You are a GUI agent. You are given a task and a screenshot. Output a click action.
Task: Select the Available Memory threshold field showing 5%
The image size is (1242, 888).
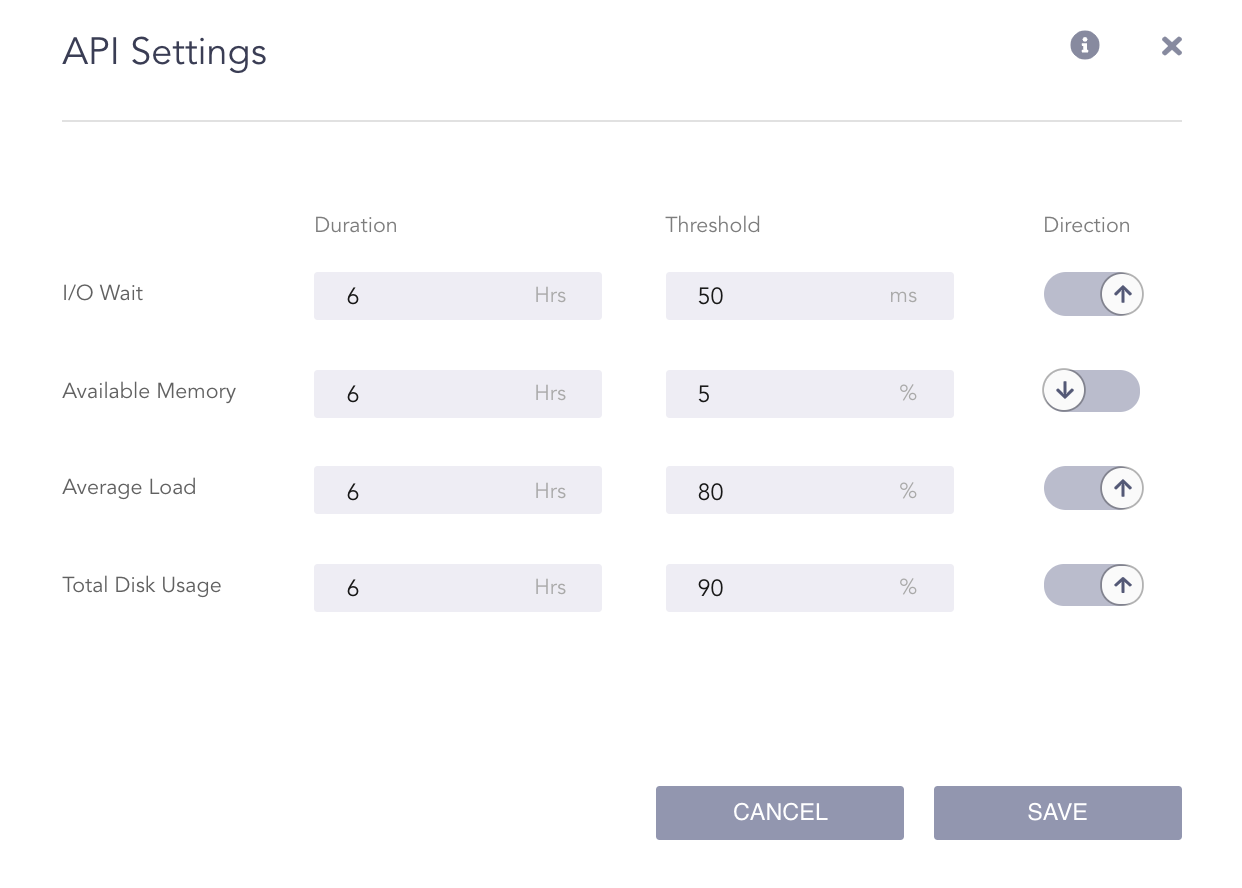[809, 394]
